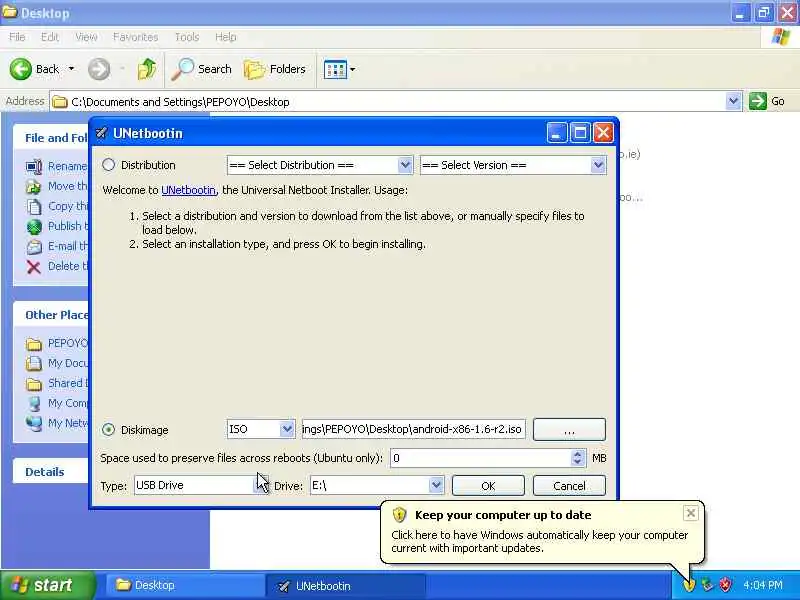Click the Go button in Explorer
This screenshot has height=600, width=800.
tap(767, 101)
